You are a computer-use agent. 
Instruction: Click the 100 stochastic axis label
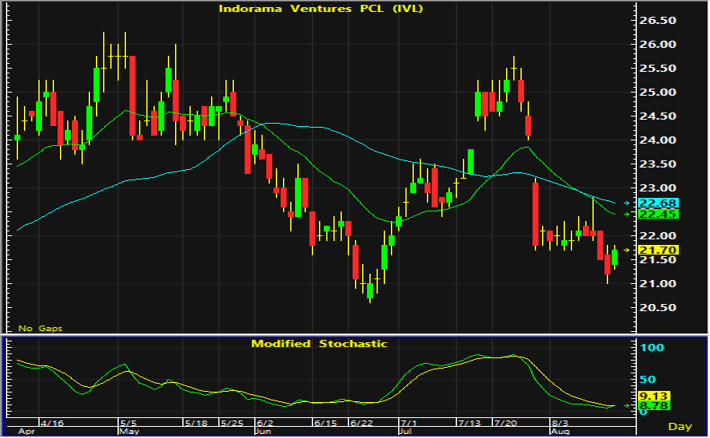click(x=652, y=347)
